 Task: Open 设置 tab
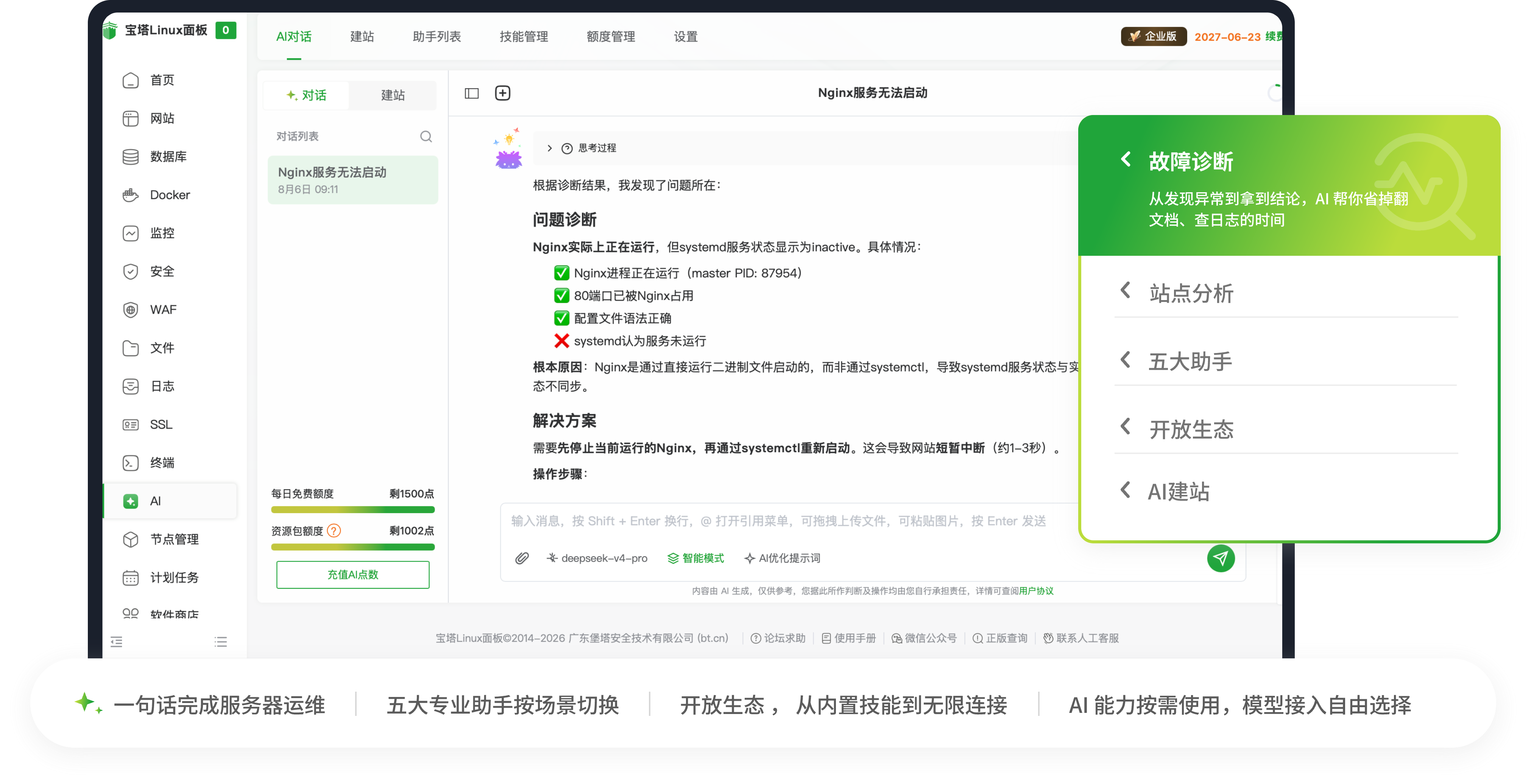click(x=686, y=37)
